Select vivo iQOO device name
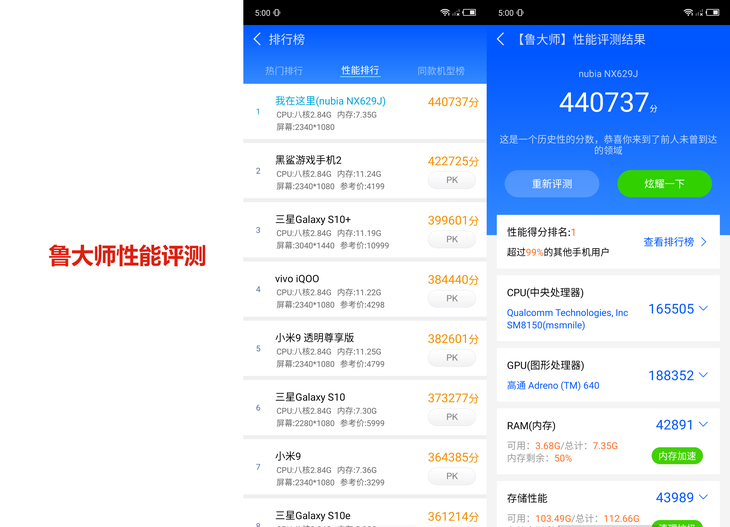The image size is (730, 527). tap(297, 279)
